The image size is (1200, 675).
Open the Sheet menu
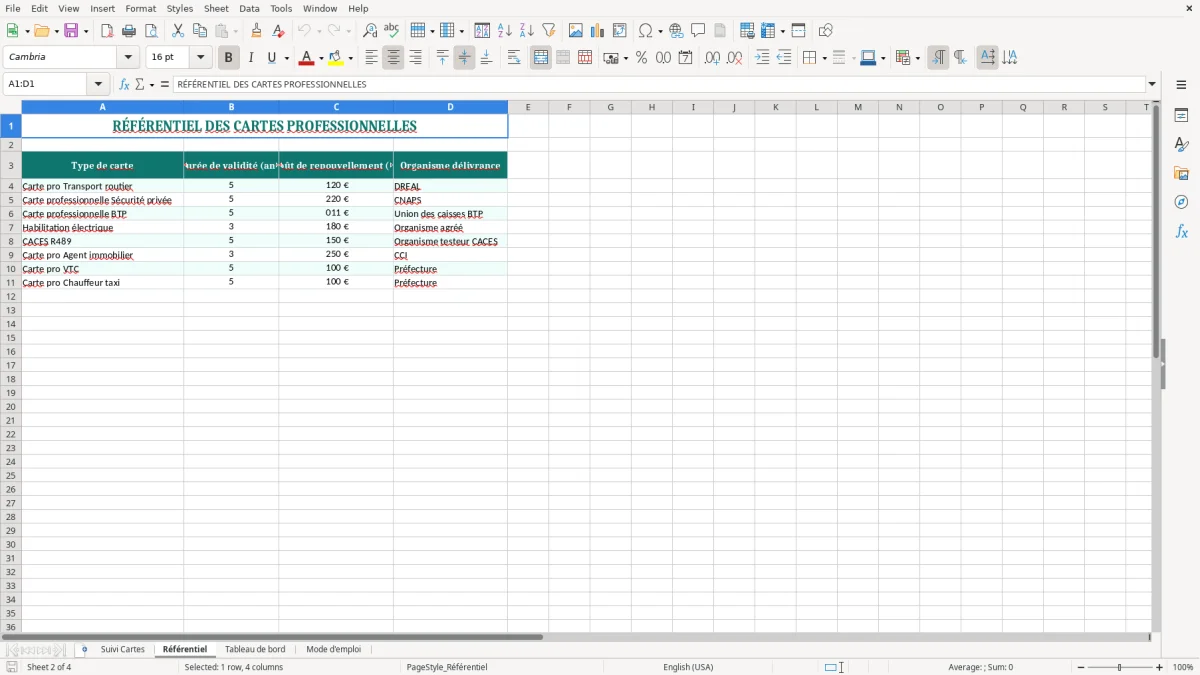[x=216, y=8]
